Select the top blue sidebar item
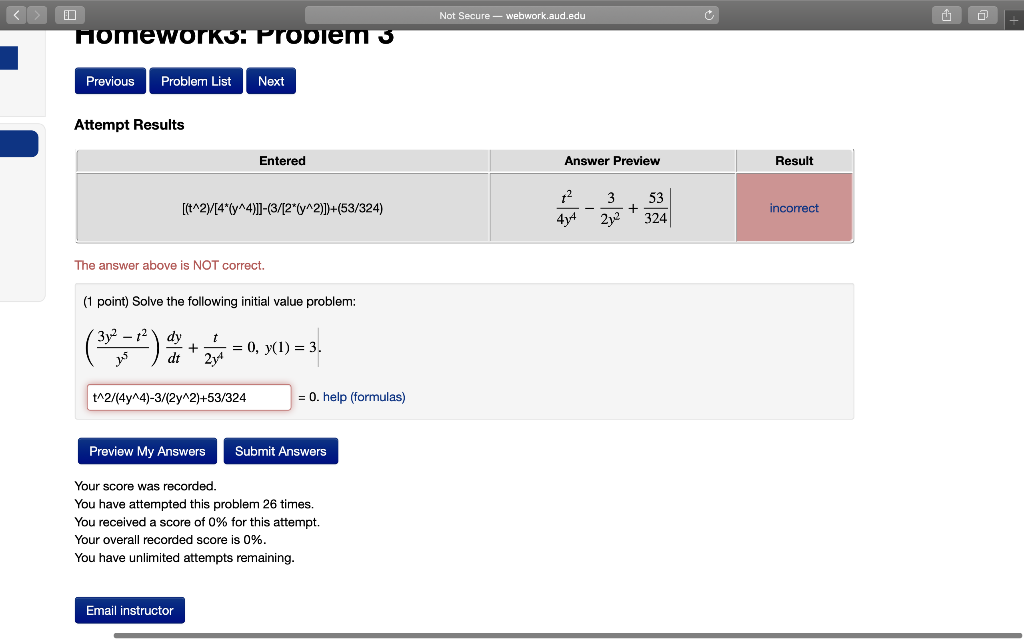 click(x=7, y=58)
